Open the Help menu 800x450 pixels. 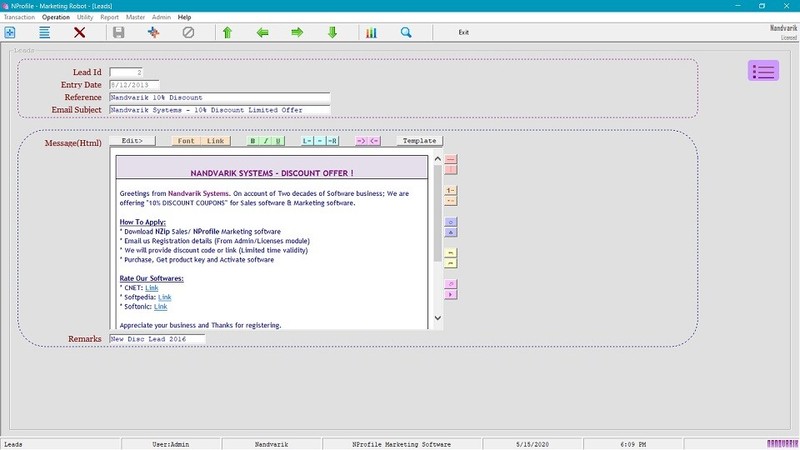click(184, 17)
